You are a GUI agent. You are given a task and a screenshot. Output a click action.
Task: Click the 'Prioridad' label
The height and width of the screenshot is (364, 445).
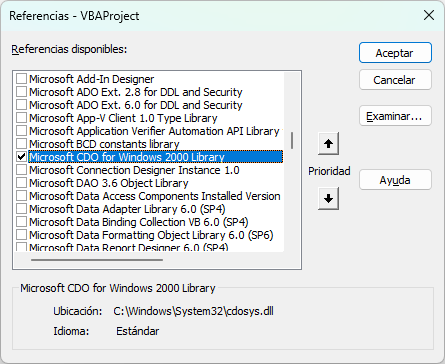tap(329, 171)
